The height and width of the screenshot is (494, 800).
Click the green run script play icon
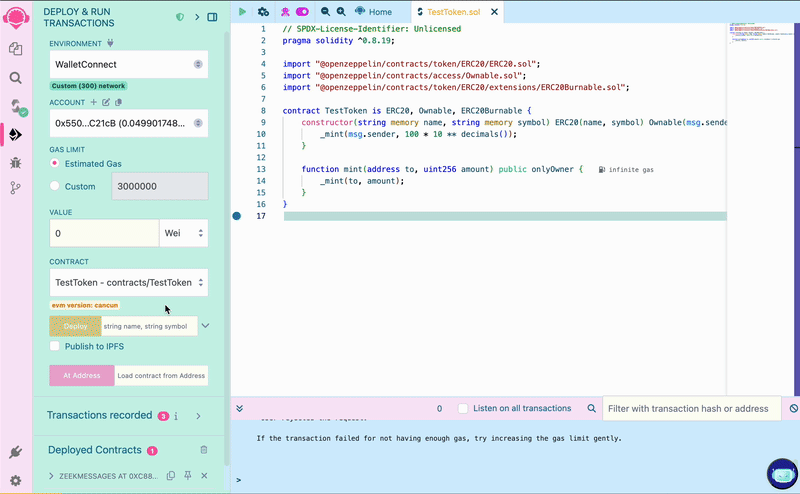[242, 12]
